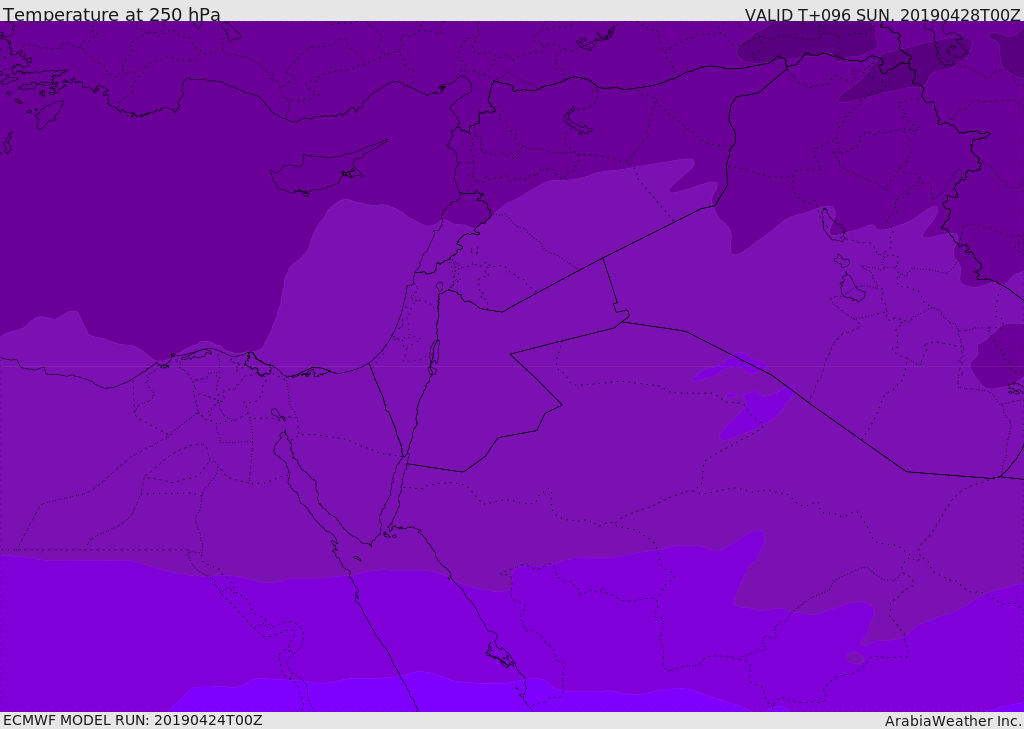The width and height of the screenshot is (1024, 729).
Task: Click the 'VALID T+096 SUN. 20190428T00Z' label
Action: coord(882,14)
